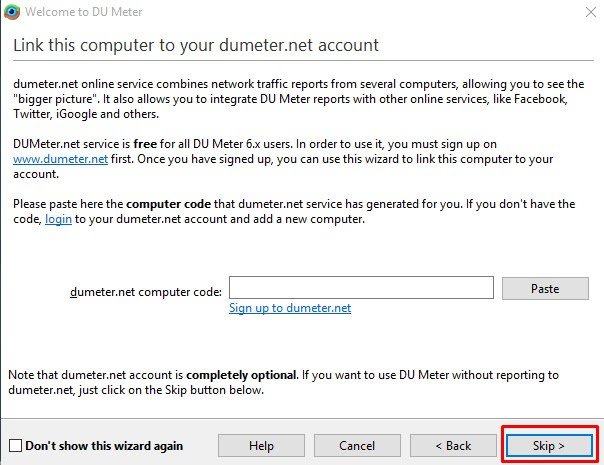Go to the previous step with Back
The image size is (604, 465).
tap(453, 445)
